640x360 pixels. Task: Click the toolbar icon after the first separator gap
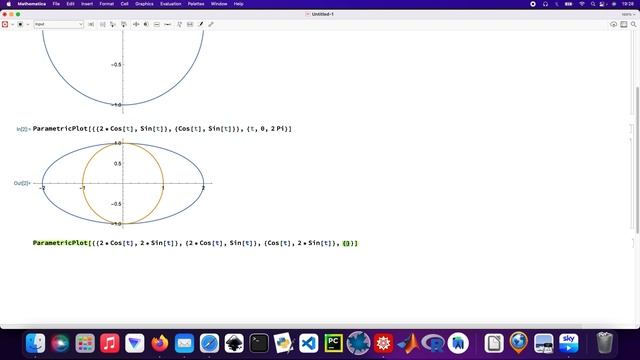(x=136, y=24)
